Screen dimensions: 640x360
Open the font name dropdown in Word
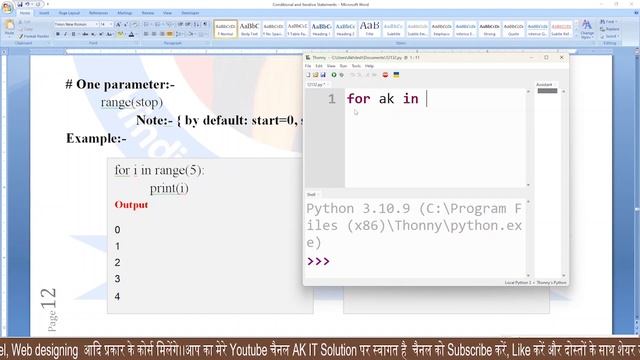coord(97,24)
